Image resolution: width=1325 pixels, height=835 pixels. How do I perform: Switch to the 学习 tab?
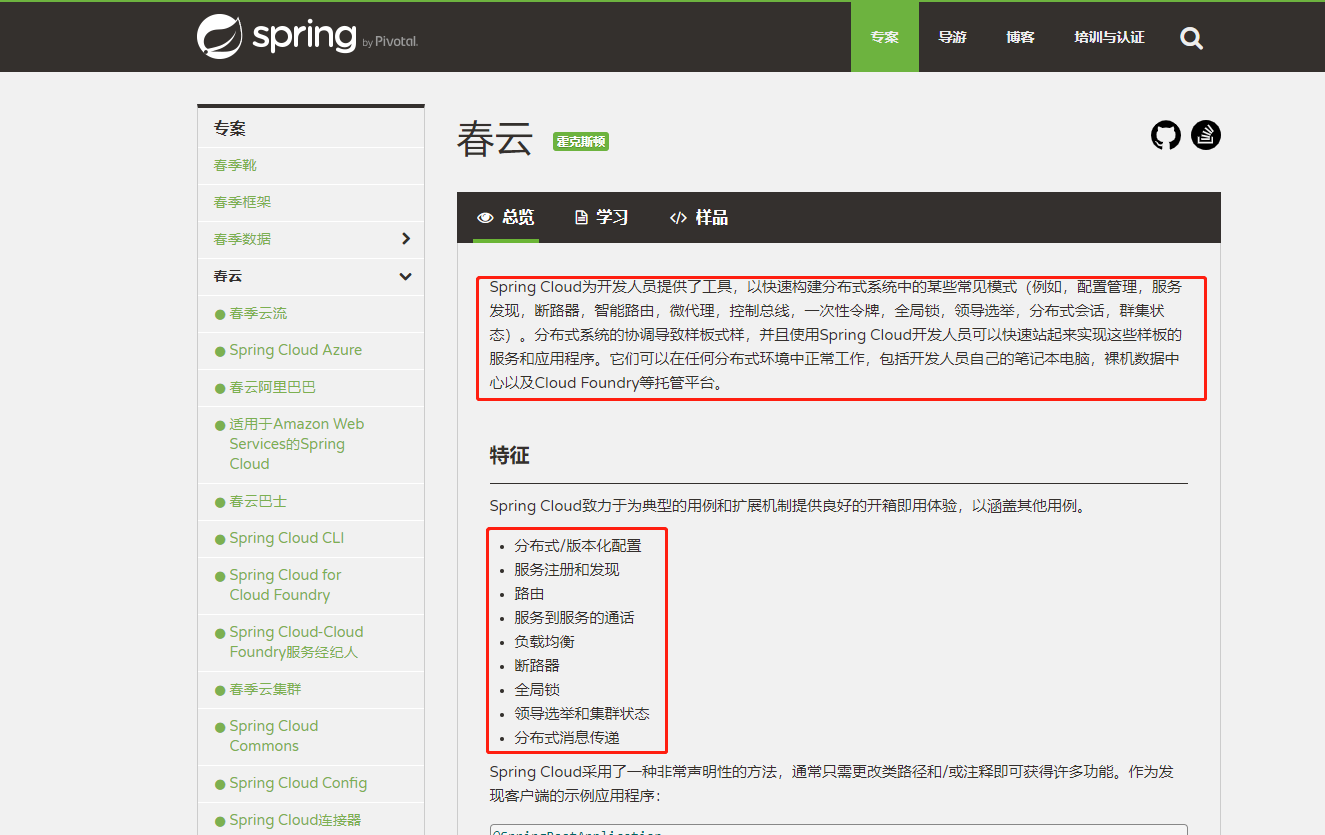click(602, 217)
